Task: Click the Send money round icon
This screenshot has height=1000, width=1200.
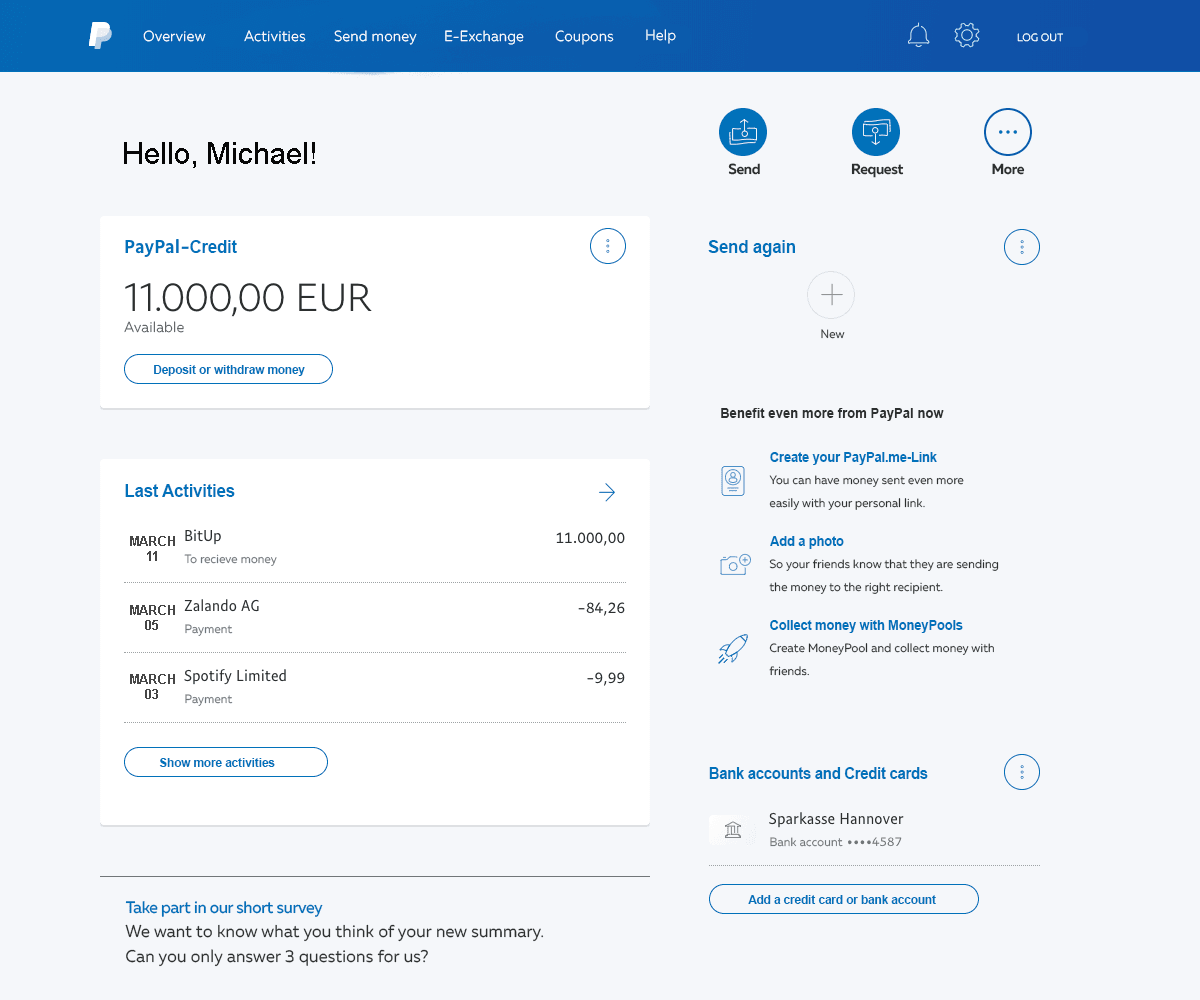Action: coord(743,131)
